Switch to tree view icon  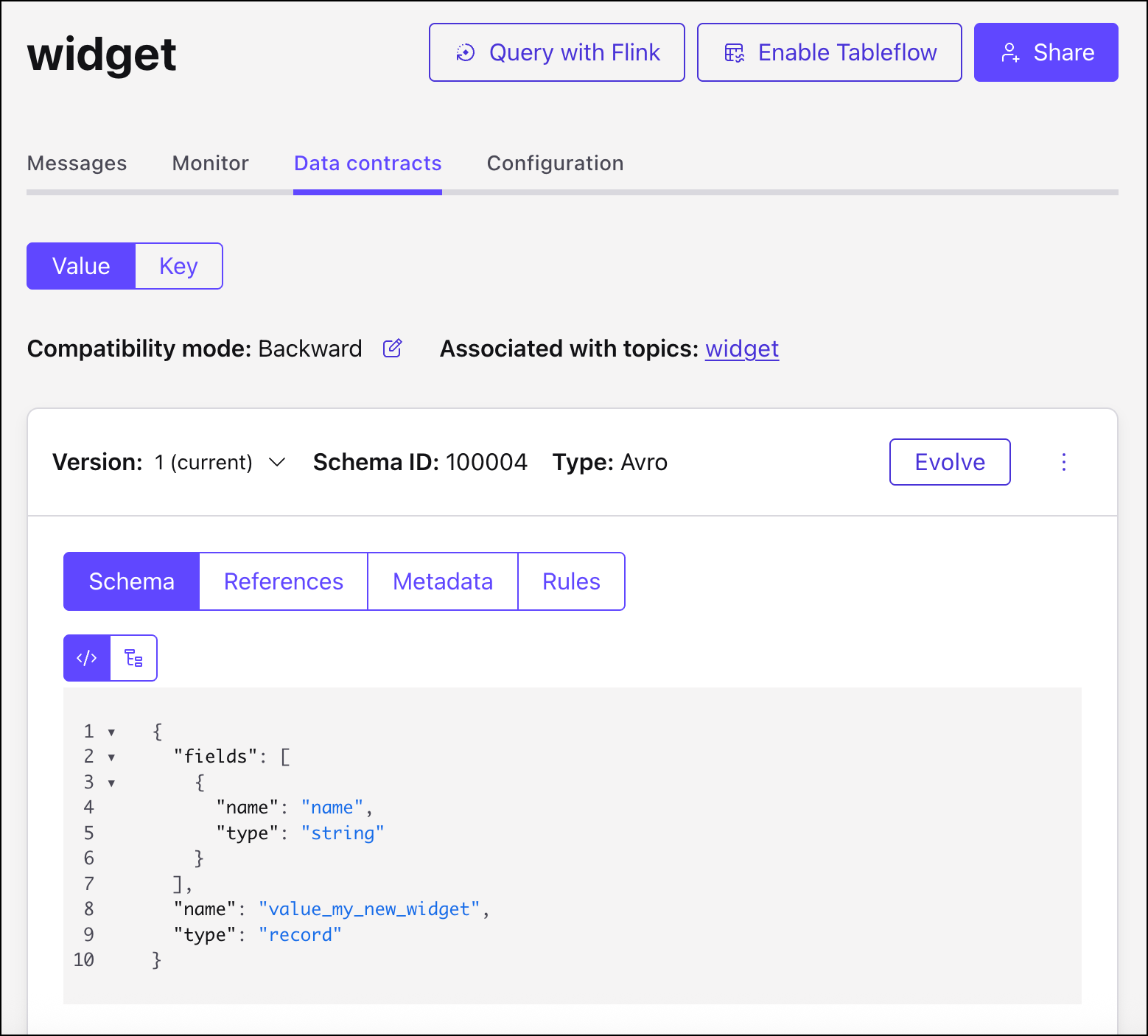133,658
